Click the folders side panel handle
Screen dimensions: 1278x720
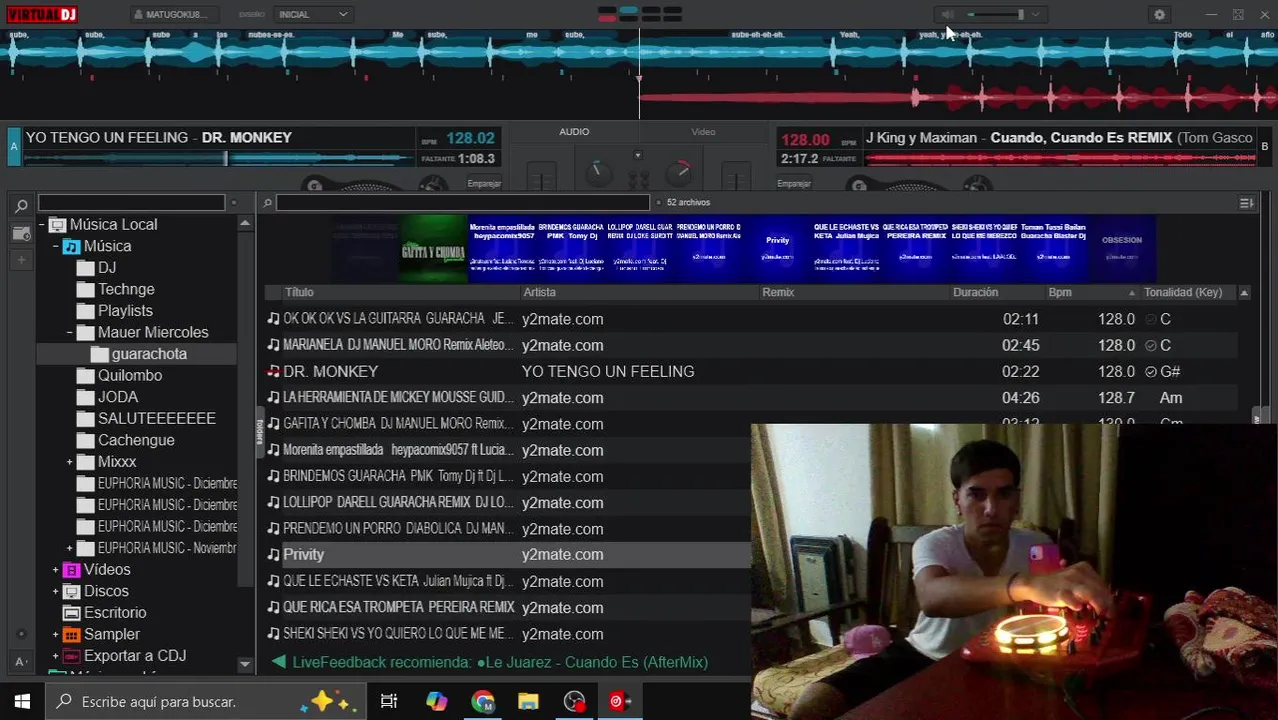coord(259,431)
